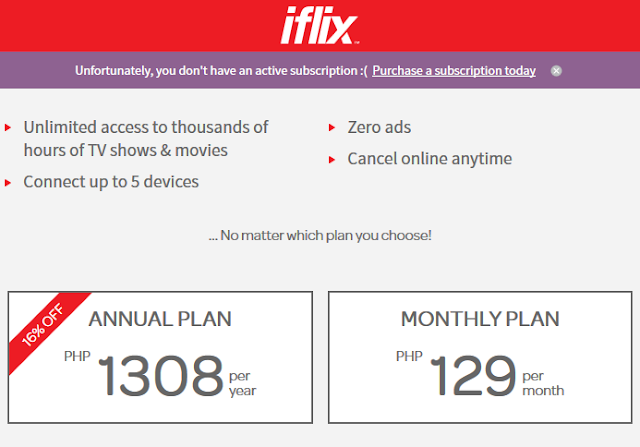640x447 pixels.
Task: Click the "Cancel online anytime" feature text
Action: coord(429,159)
